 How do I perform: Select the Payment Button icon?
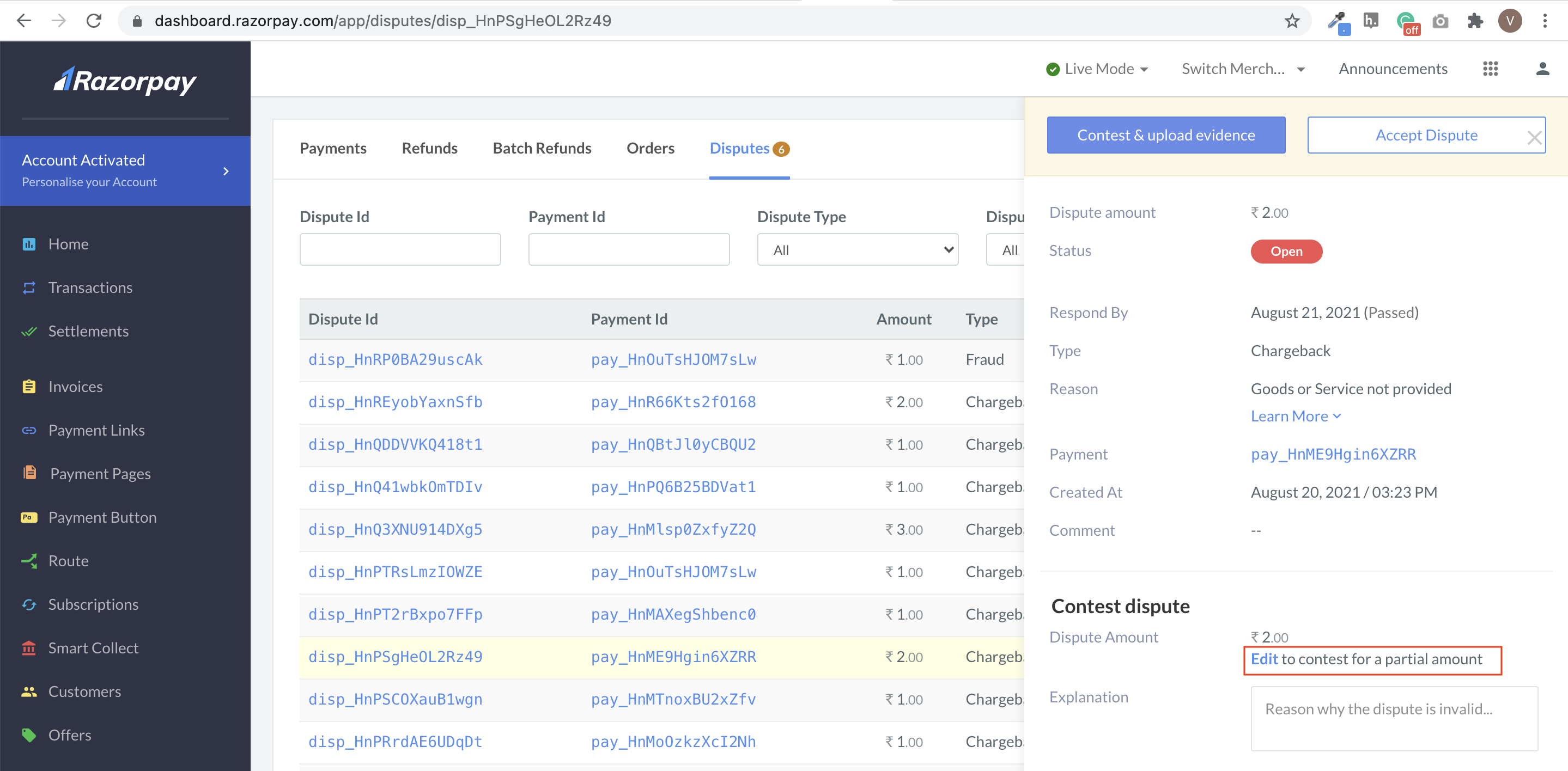pyautogui.click(x=29, y=517)
